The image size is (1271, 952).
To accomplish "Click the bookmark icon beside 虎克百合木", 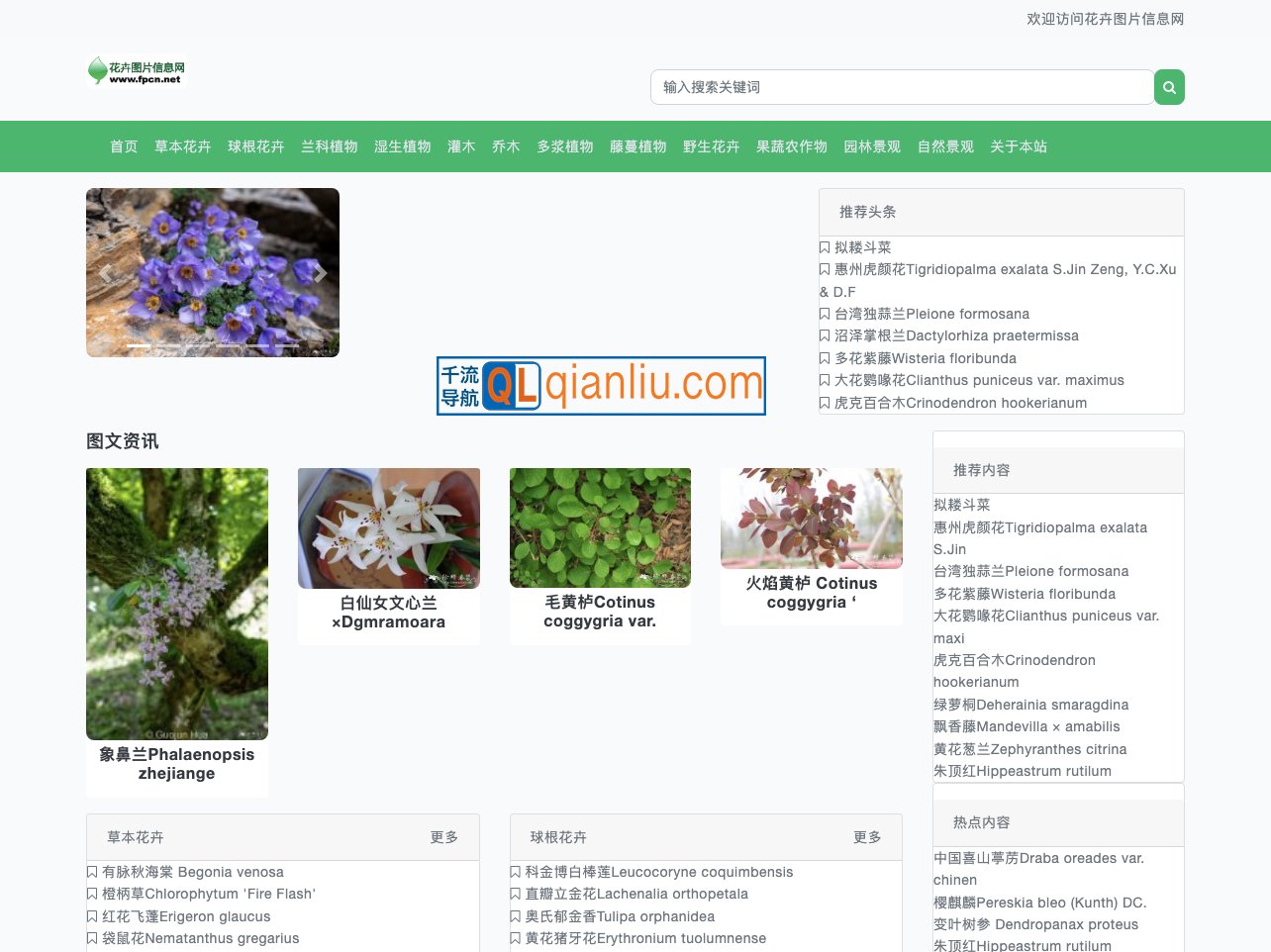I will click(x=824, y=403).
